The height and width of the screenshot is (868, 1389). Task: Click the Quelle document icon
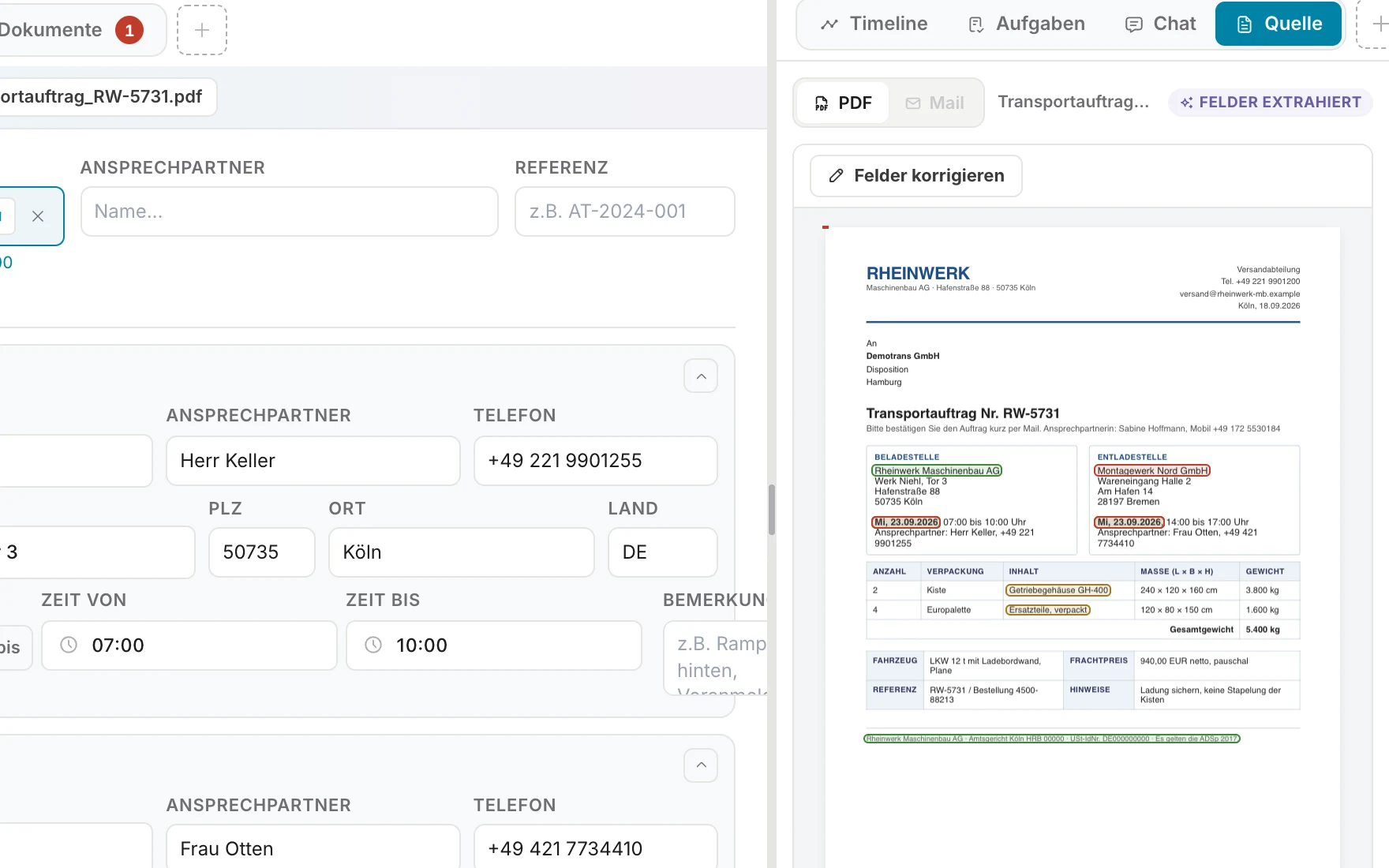pyautogui.click(x=1245, y=24)
